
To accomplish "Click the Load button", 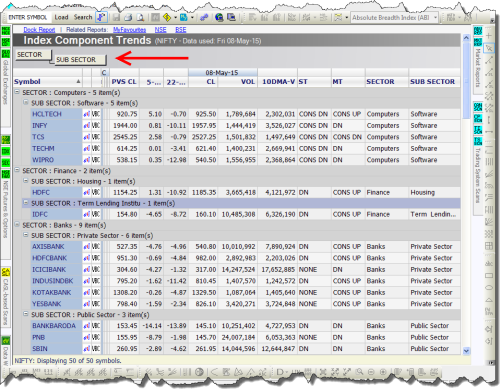I will pos(61,17).
